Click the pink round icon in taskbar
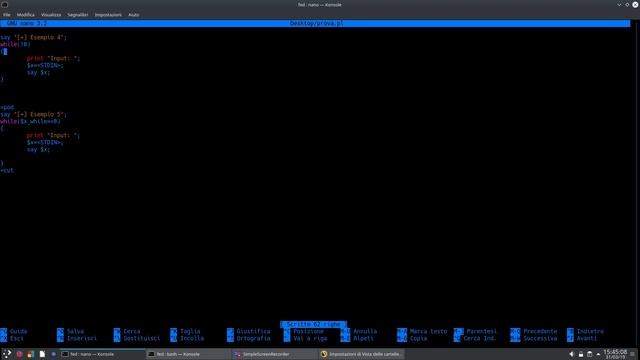 tap(19, 354)
